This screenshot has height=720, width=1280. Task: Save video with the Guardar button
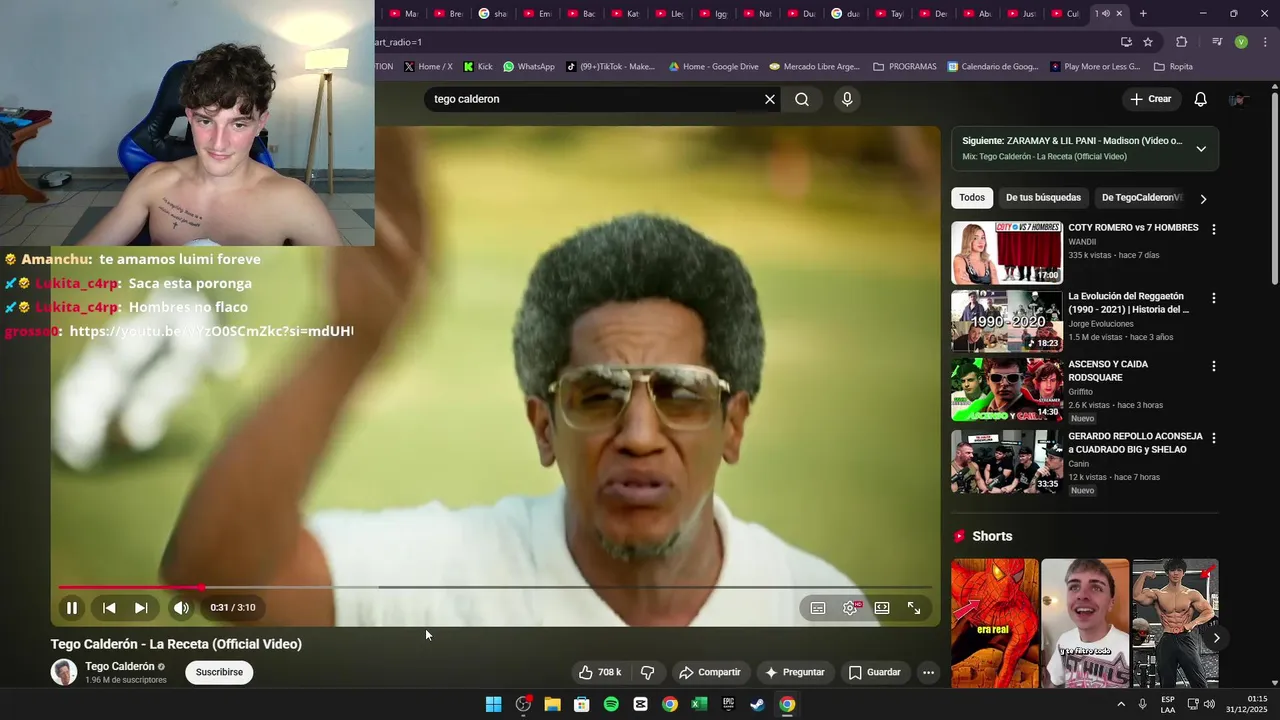875,672
